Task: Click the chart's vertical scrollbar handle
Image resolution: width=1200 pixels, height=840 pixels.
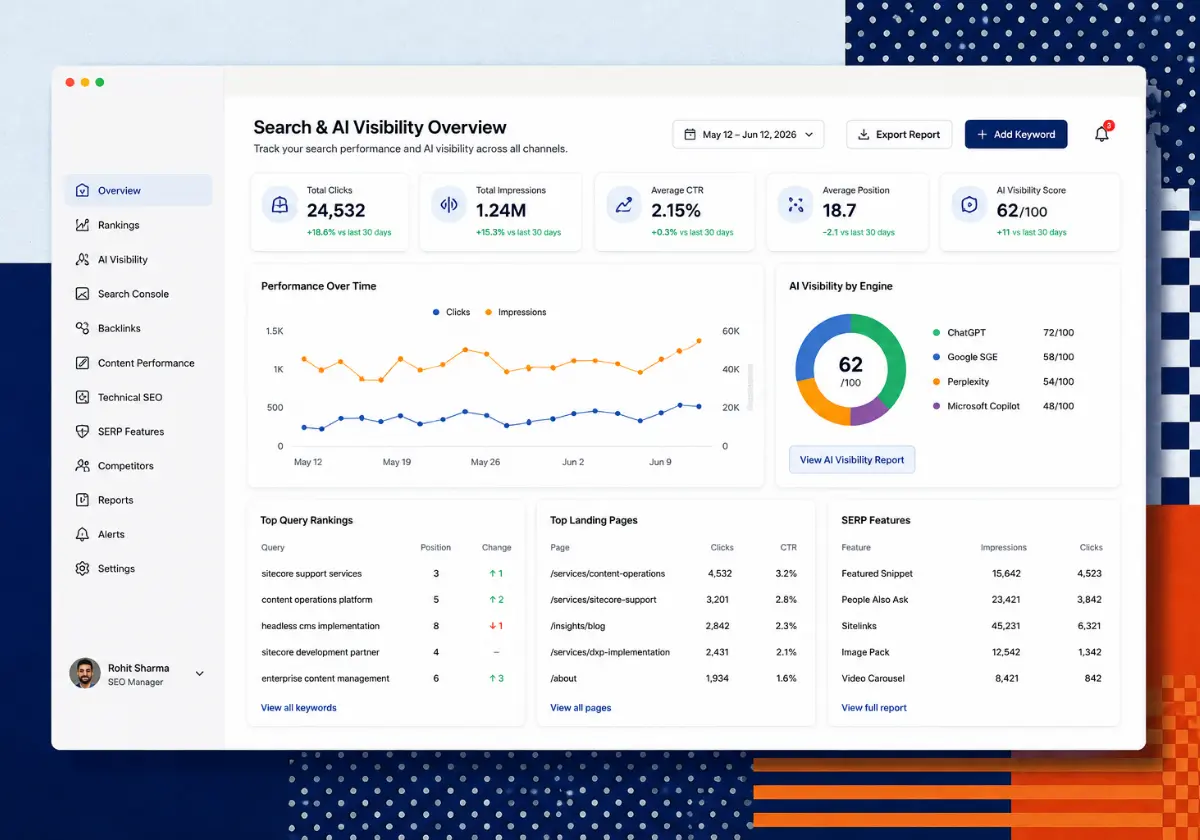Action: click(x=750, y=388)
